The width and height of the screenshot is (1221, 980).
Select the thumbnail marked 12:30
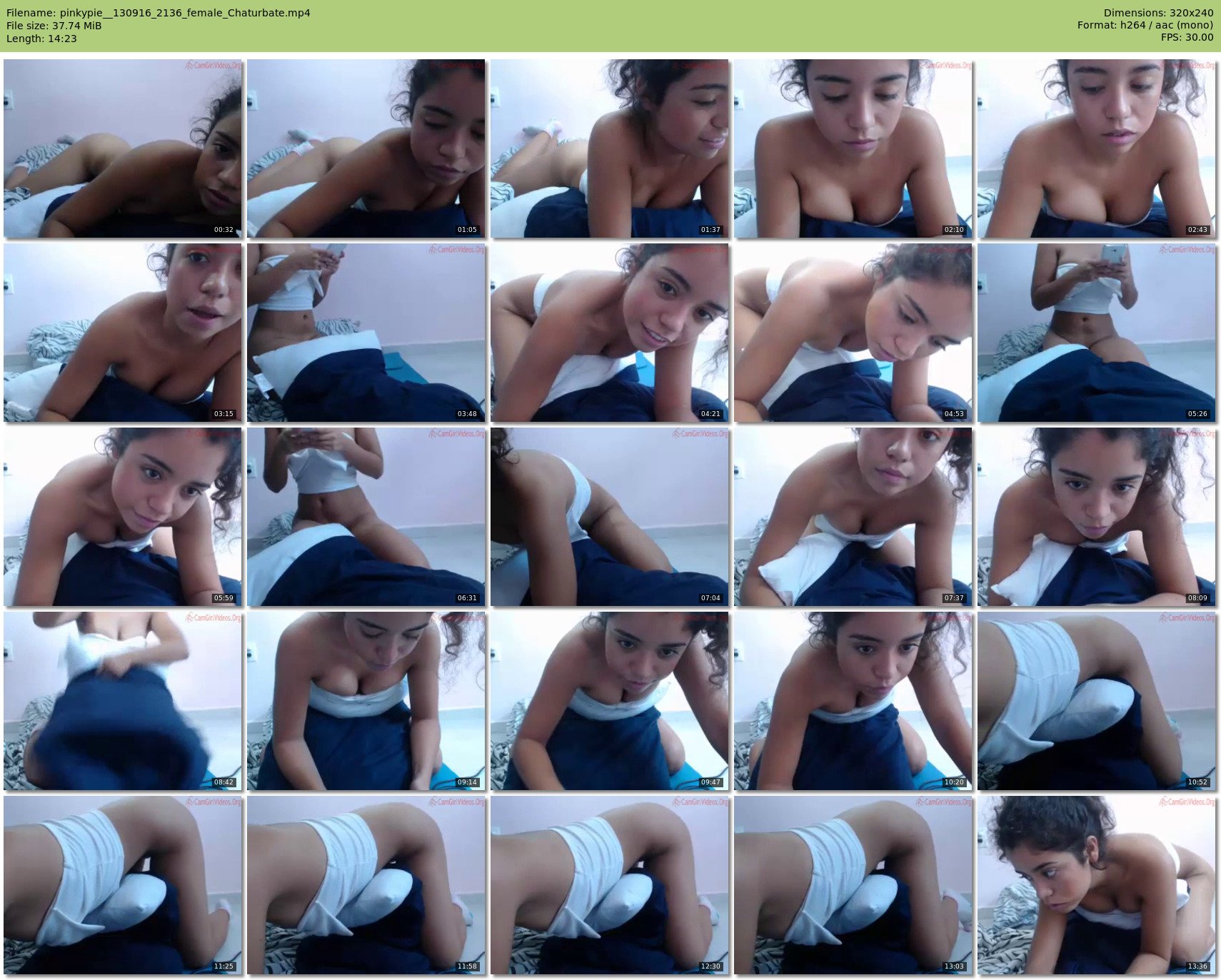[610, 885]
